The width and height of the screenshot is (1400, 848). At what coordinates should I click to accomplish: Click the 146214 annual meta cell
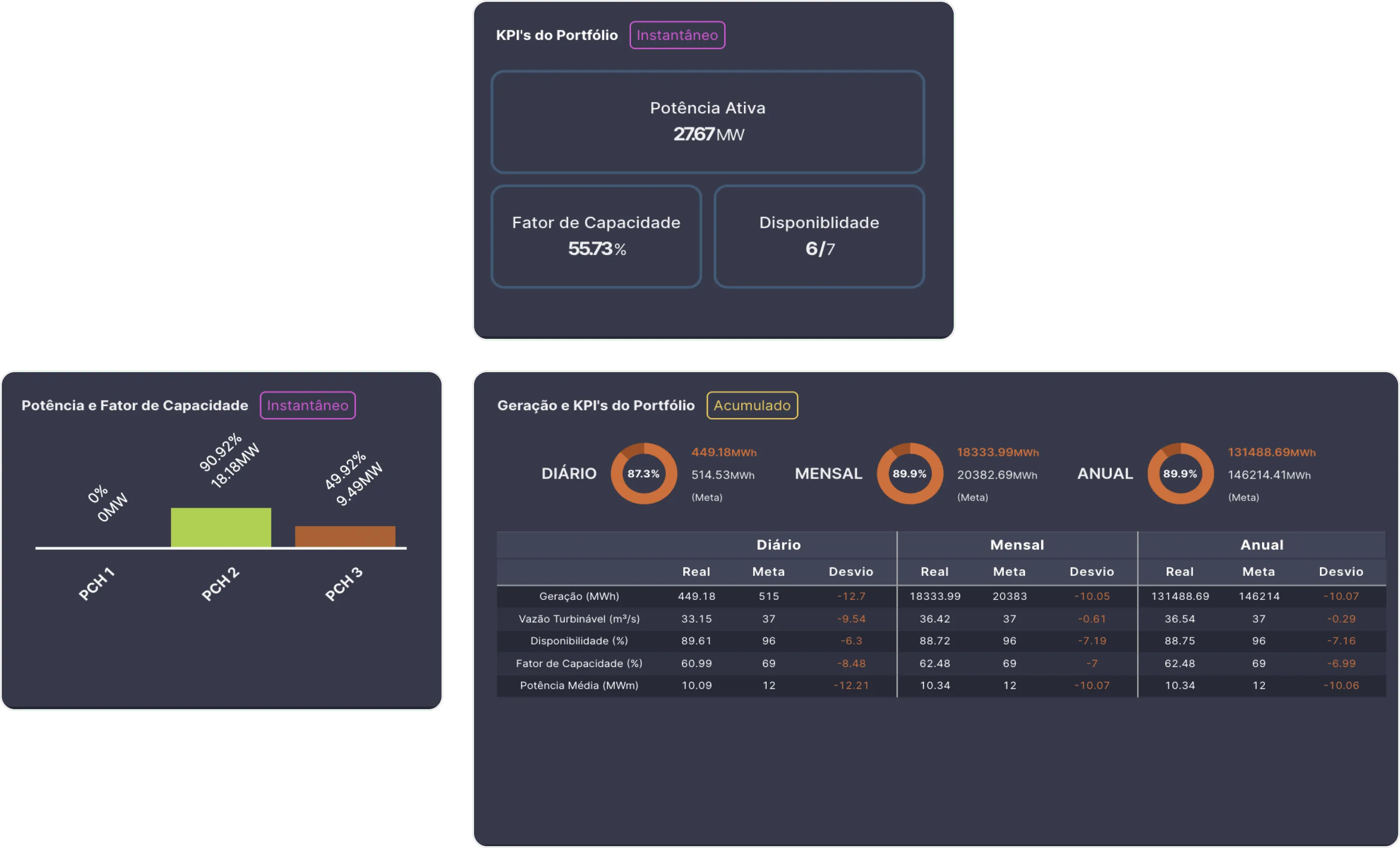point(1259,596)
